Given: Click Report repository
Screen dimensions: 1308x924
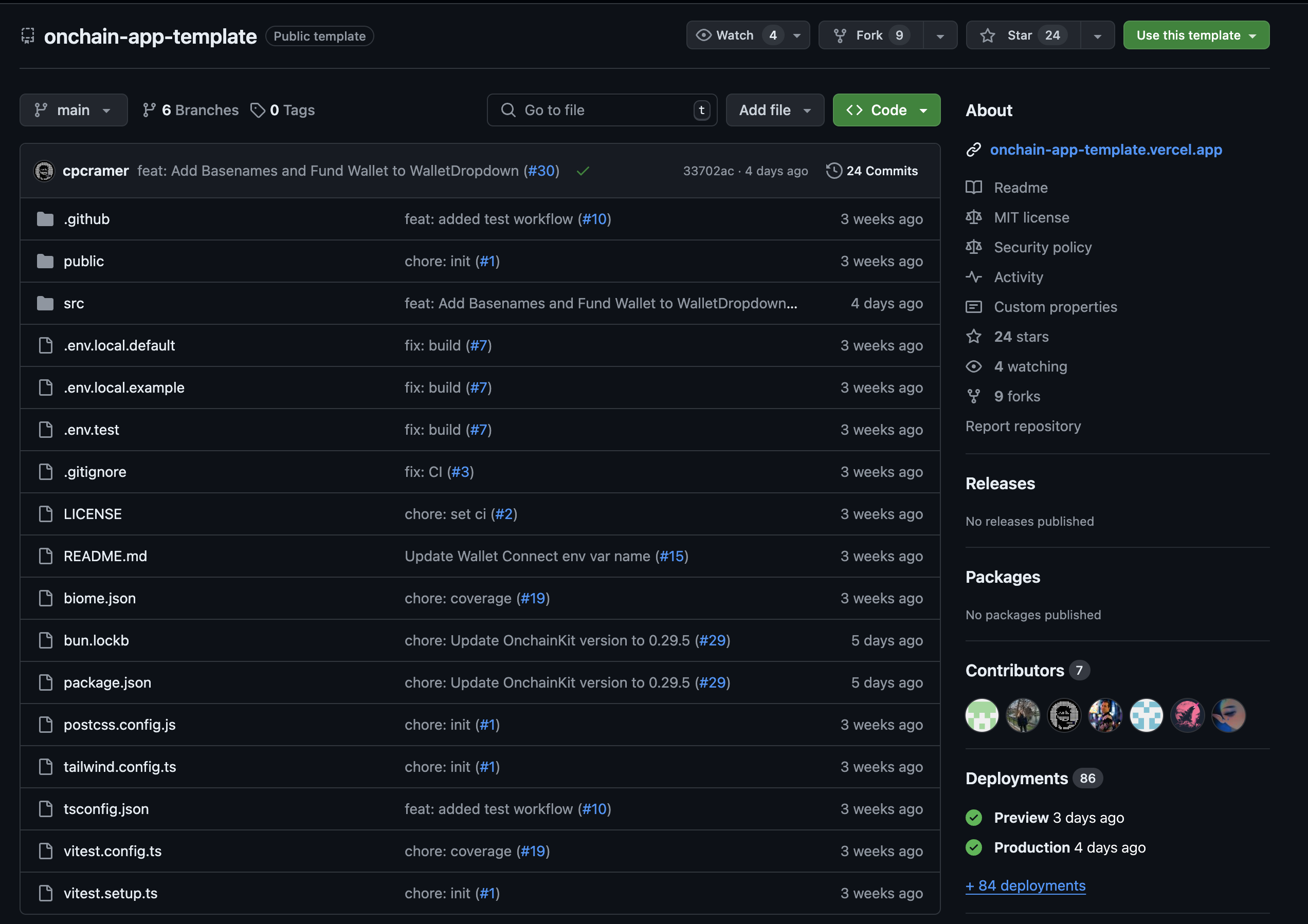Looking at the screenshot, I should point(1023,426).
